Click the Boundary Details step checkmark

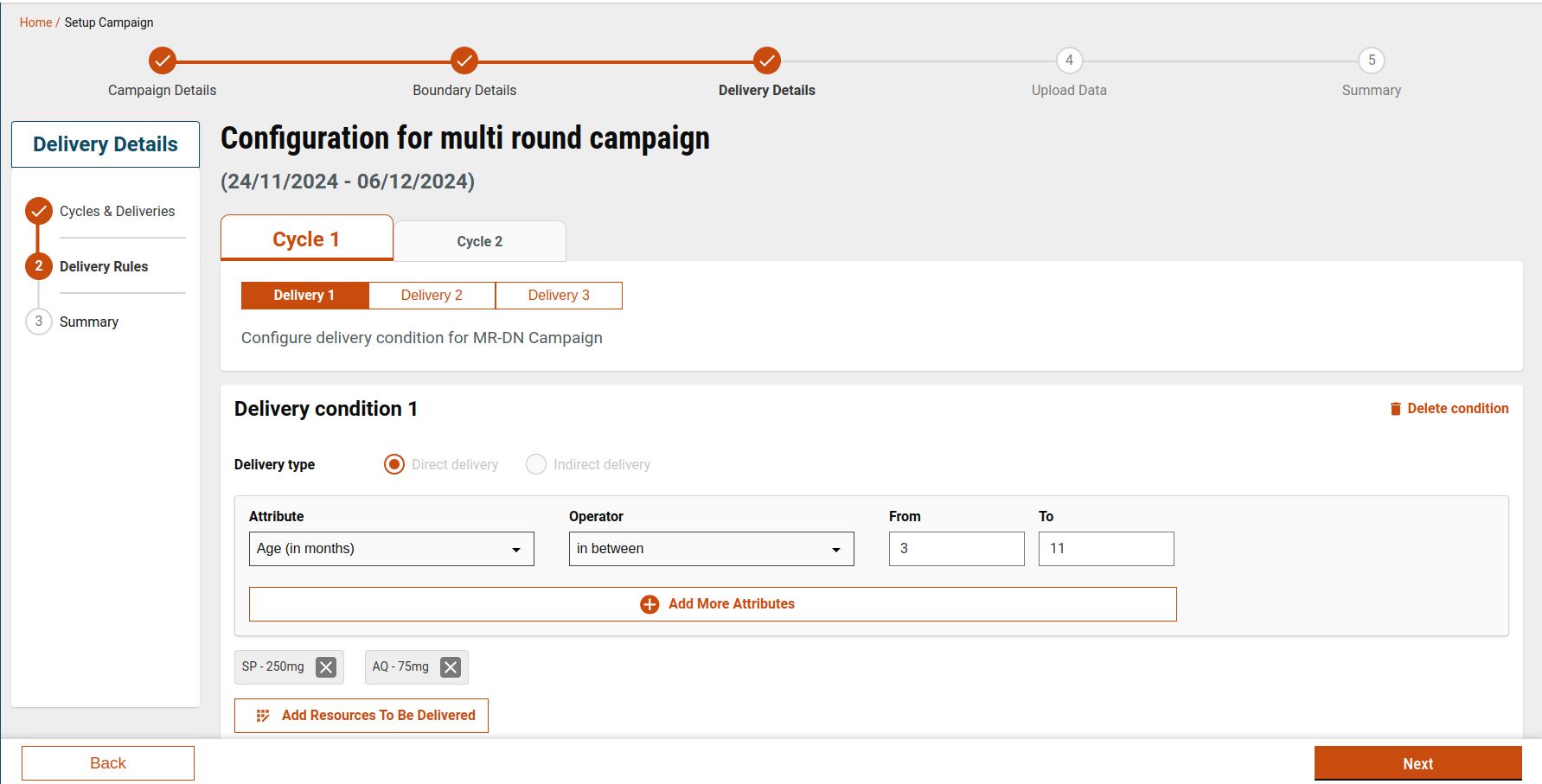click(x=464, y=61)
